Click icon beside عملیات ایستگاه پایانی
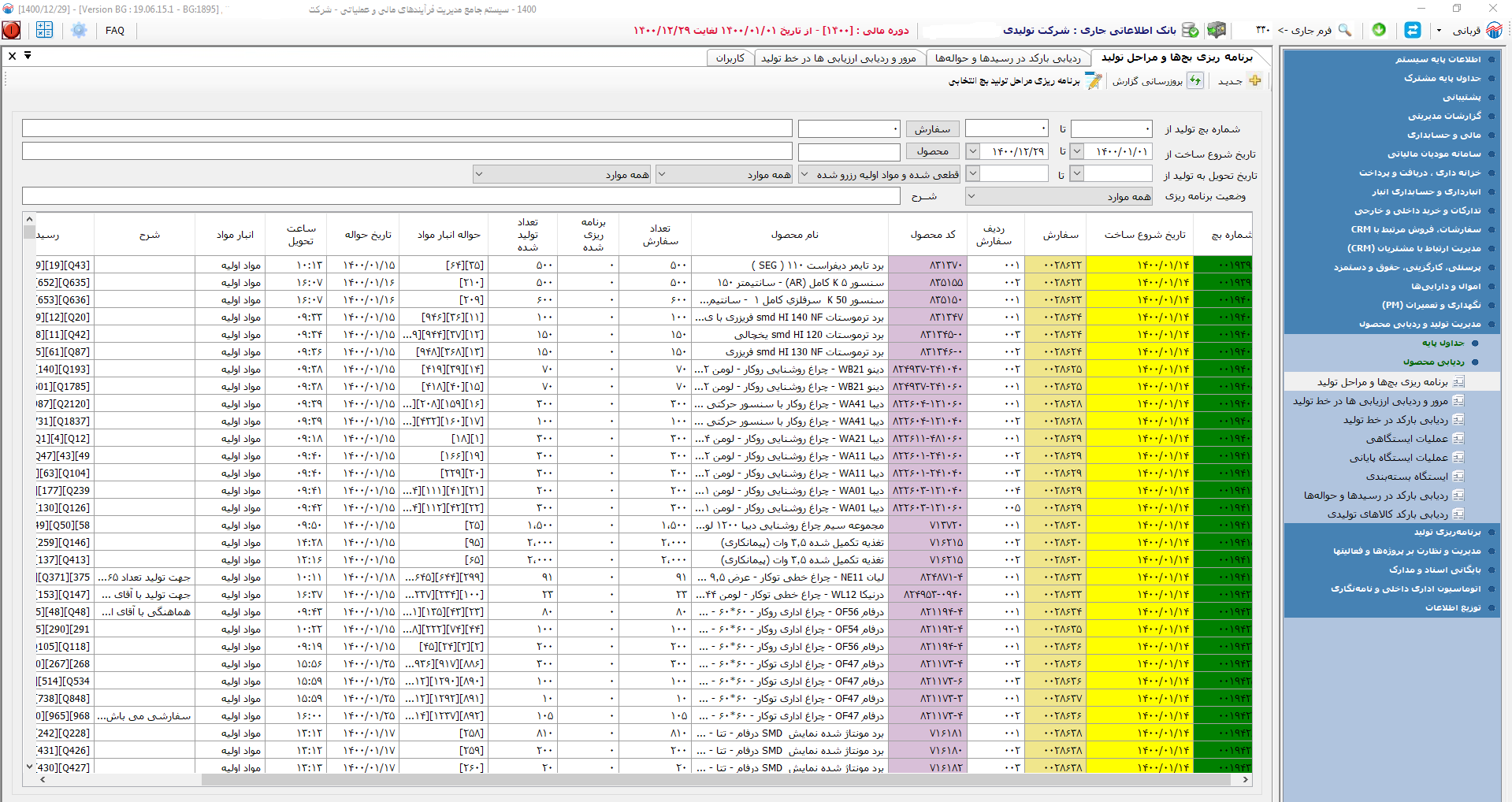The image size is (1512, 802). pos(1458,458)
